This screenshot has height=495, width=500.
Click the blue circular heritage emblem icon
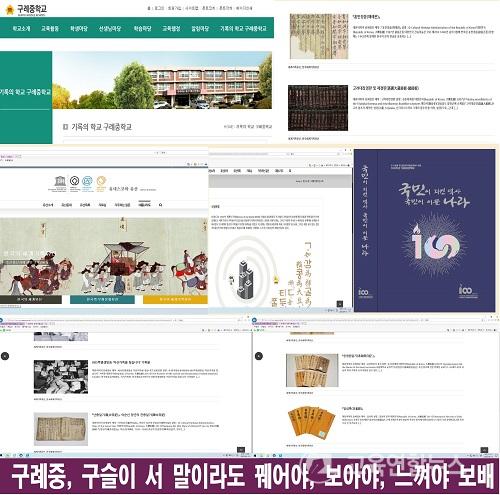pos(87,181)
